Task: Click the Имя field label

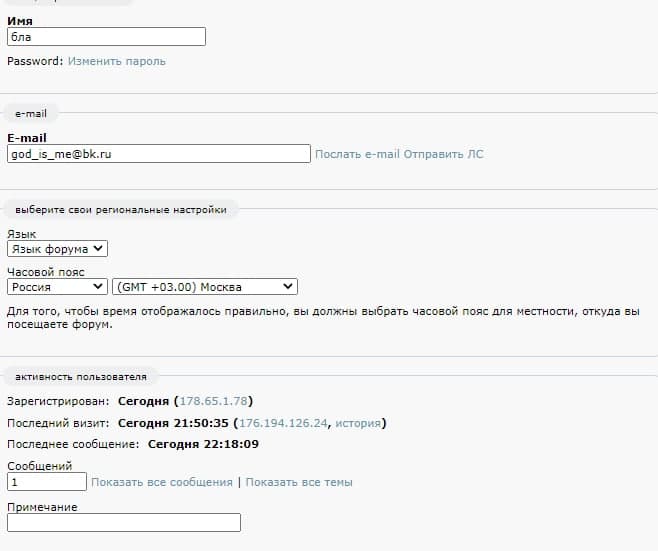Action: click(20, 21)
